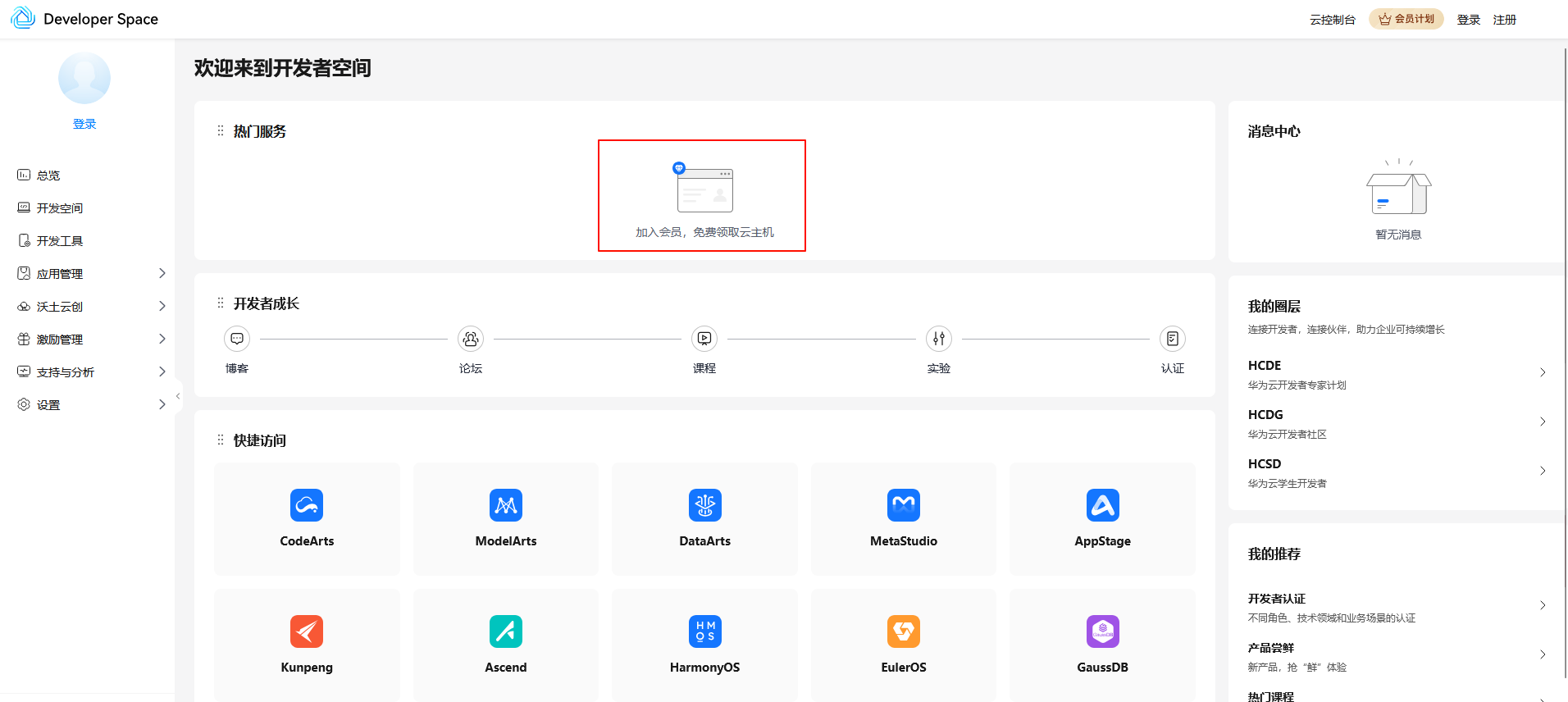Open the HarmonyOS quick access icon

pyautogui.click(x=705, y=631)
